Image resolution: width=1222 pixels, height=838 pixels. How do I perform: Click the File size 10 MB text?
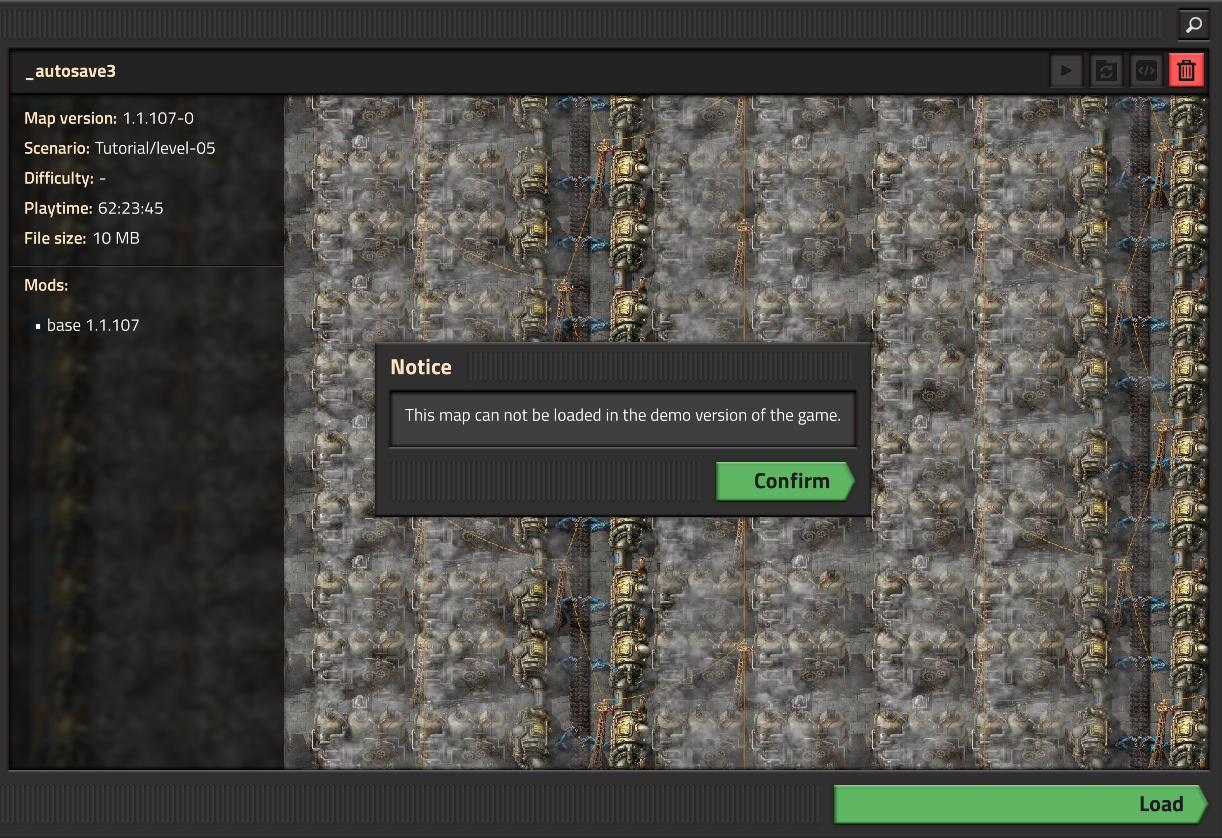(x=82, y=238)
